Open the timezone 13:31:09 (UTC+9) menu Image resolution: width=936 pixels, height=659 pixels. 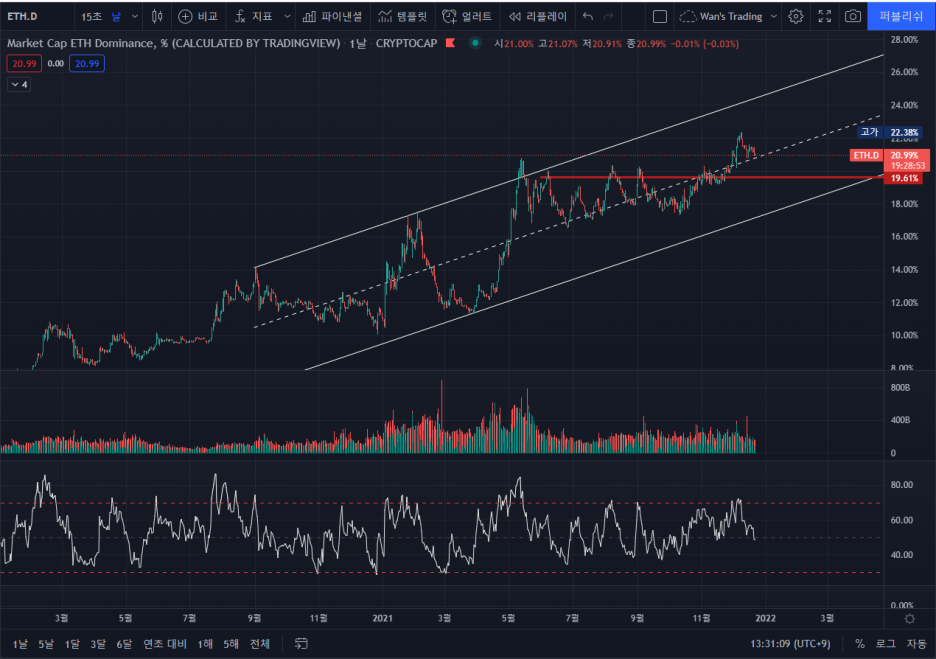point(790,644)
